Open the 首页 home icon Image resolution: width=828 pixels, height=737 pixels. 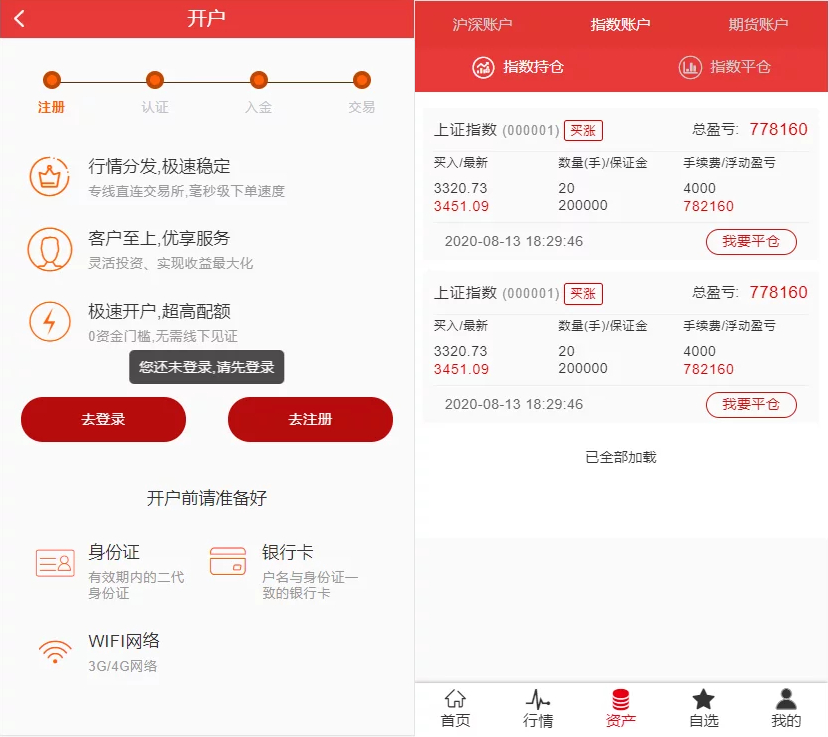point(455,699)
